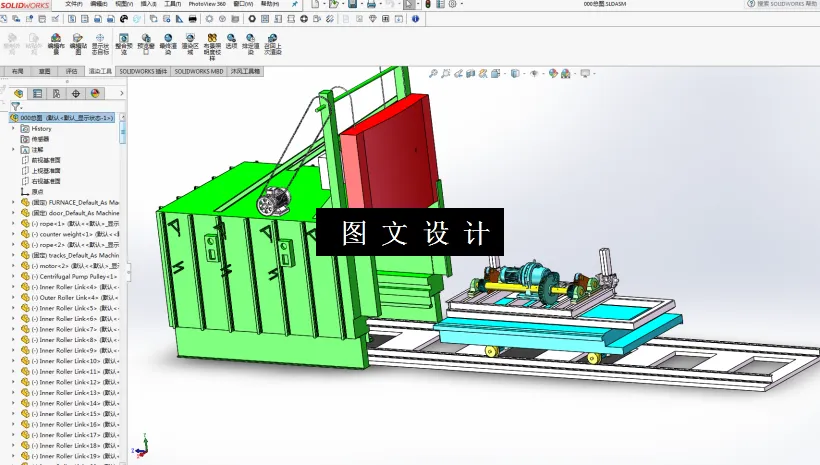Expand the History folder
The height and width of the screenshot is (465, 820).
tap(14, 128)
